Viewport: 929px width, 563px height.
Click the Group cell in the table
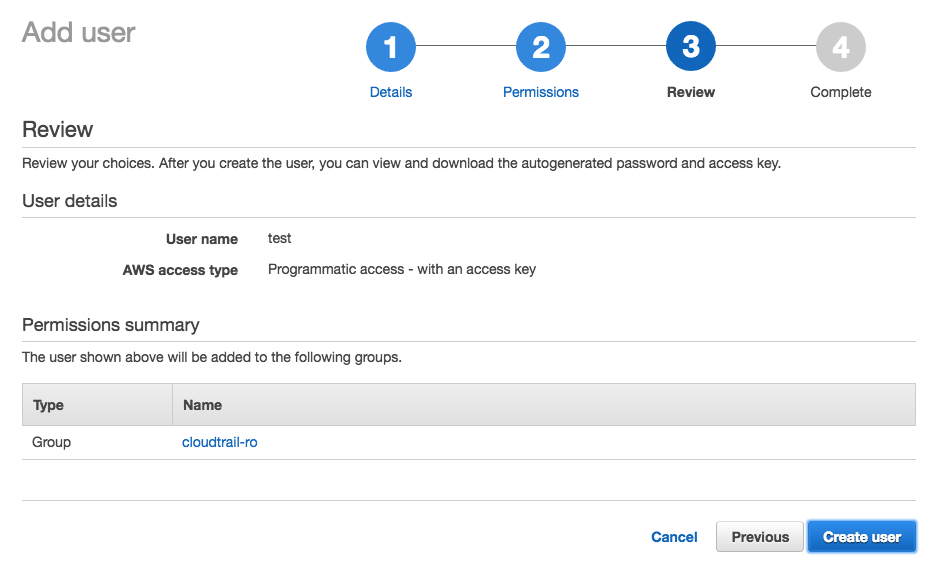tap(52, 442)
